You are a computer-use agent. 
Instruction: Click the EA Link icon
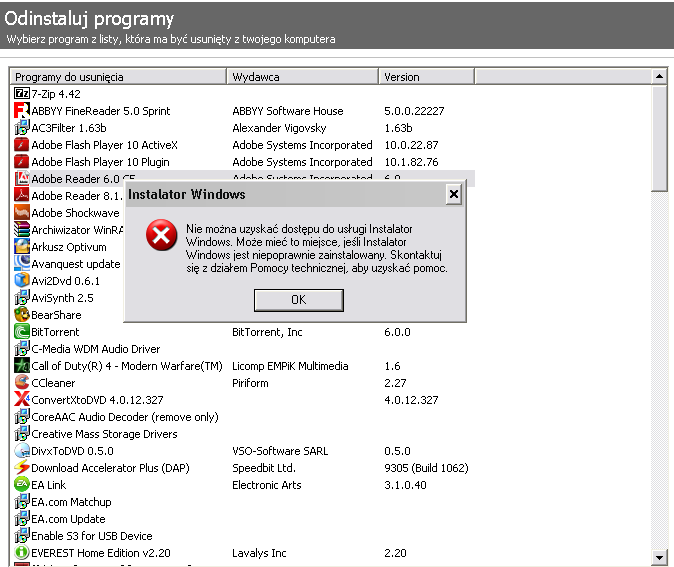pyautogui.click(x=21, y=484)
